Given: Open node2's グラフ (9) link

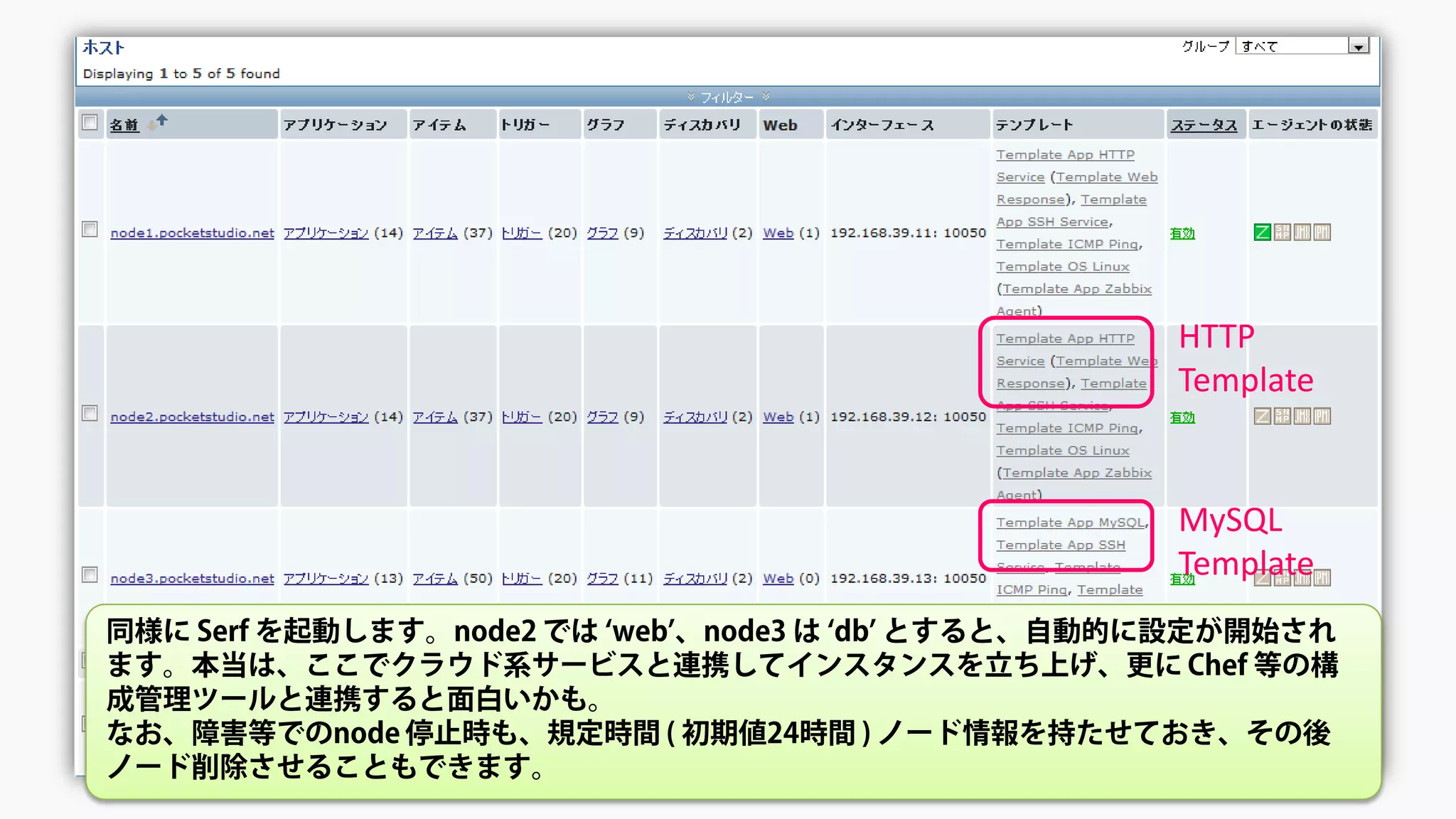Looking at the screenshot, I should pyautogui.click(x=602, y=417).
